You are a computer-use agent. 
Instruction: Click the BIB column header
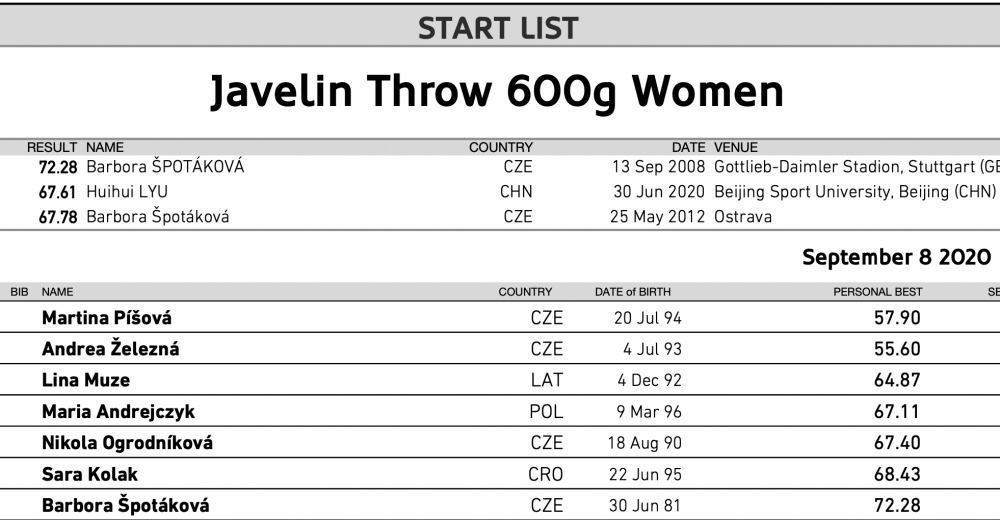19,292
